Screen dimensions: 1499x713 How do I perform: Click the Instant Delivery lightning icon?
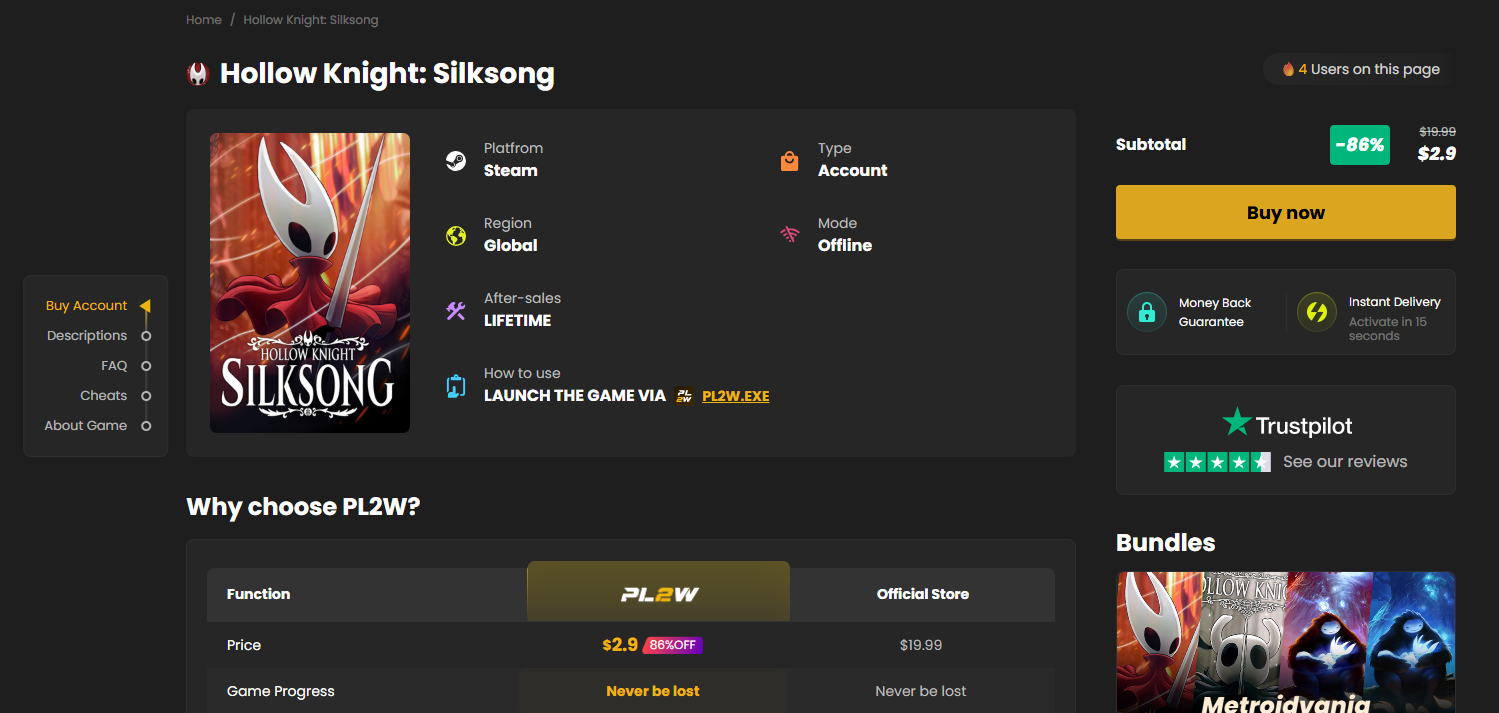(1317, 311)
